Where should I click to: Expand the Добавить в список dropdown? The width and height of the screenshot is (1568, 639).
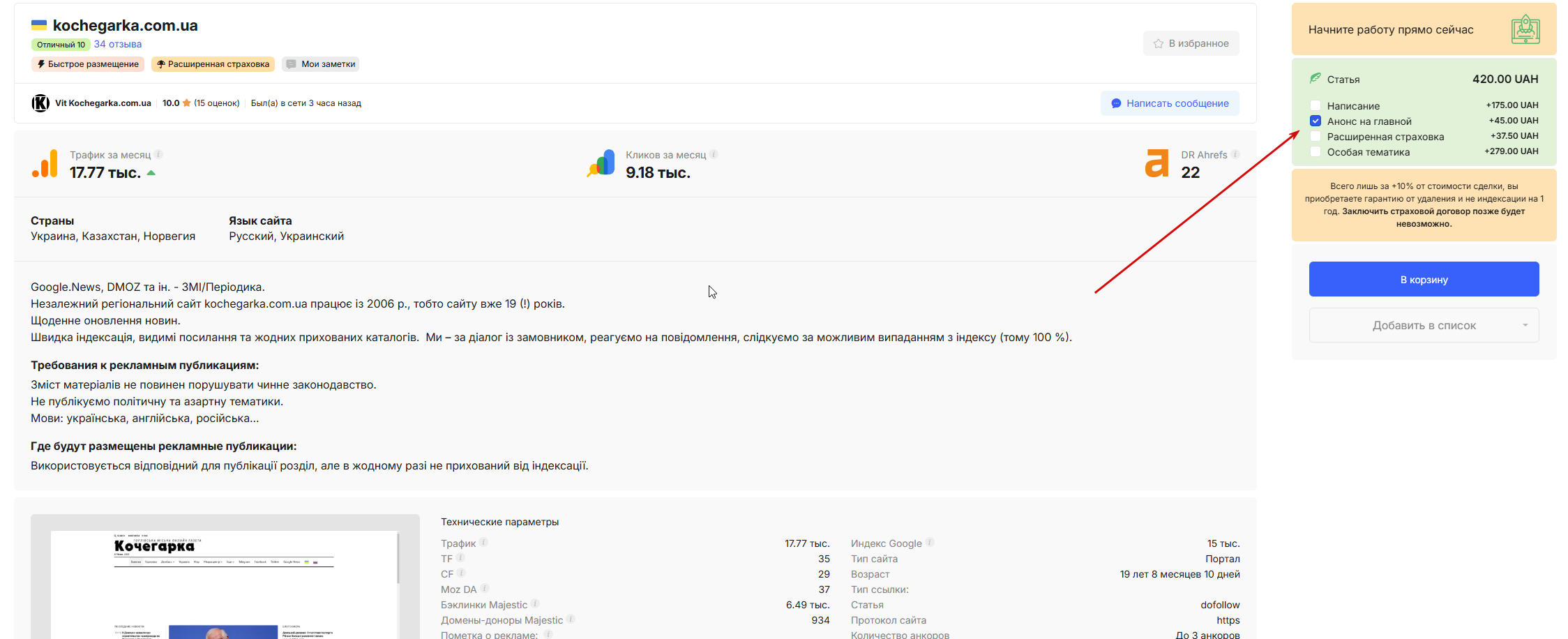pyautogui.click(x=1424, y=325)
